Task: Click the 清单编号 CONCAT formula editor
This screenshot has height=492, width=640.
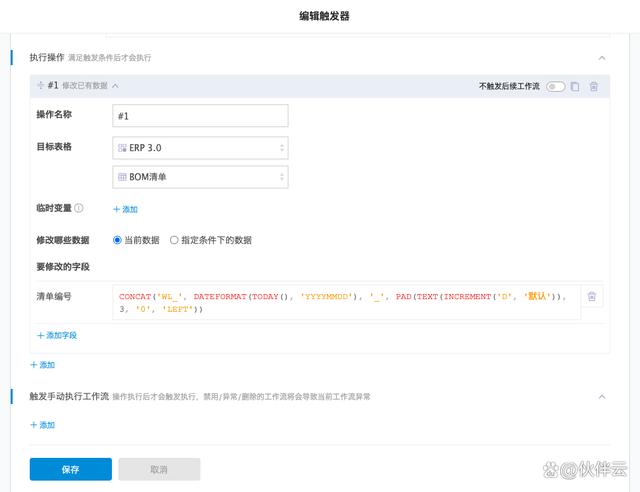Action: click(x=347, y=303)
